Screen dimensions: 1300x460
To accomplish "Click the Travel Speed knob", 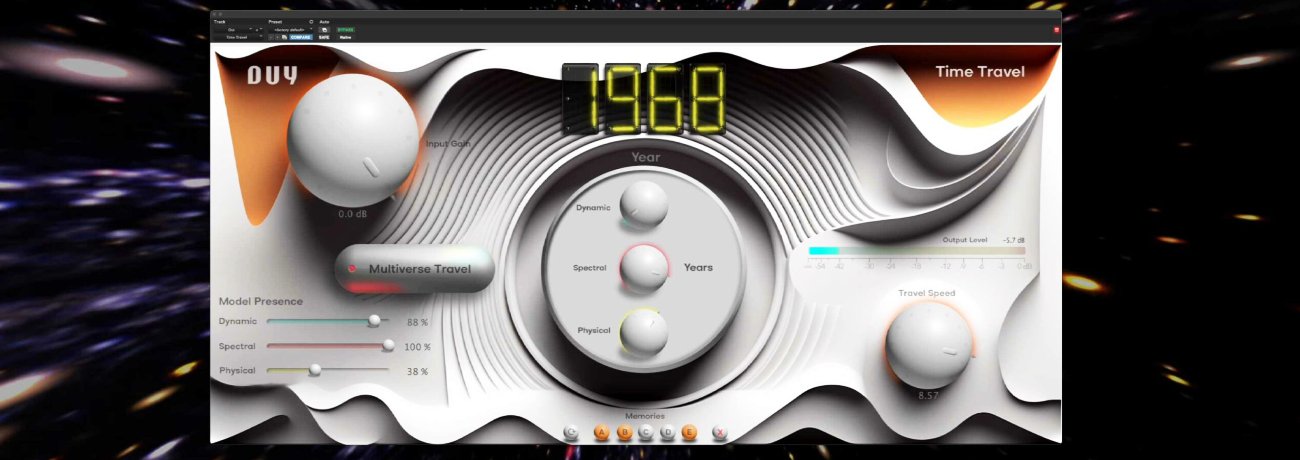I will pos(929,346).
